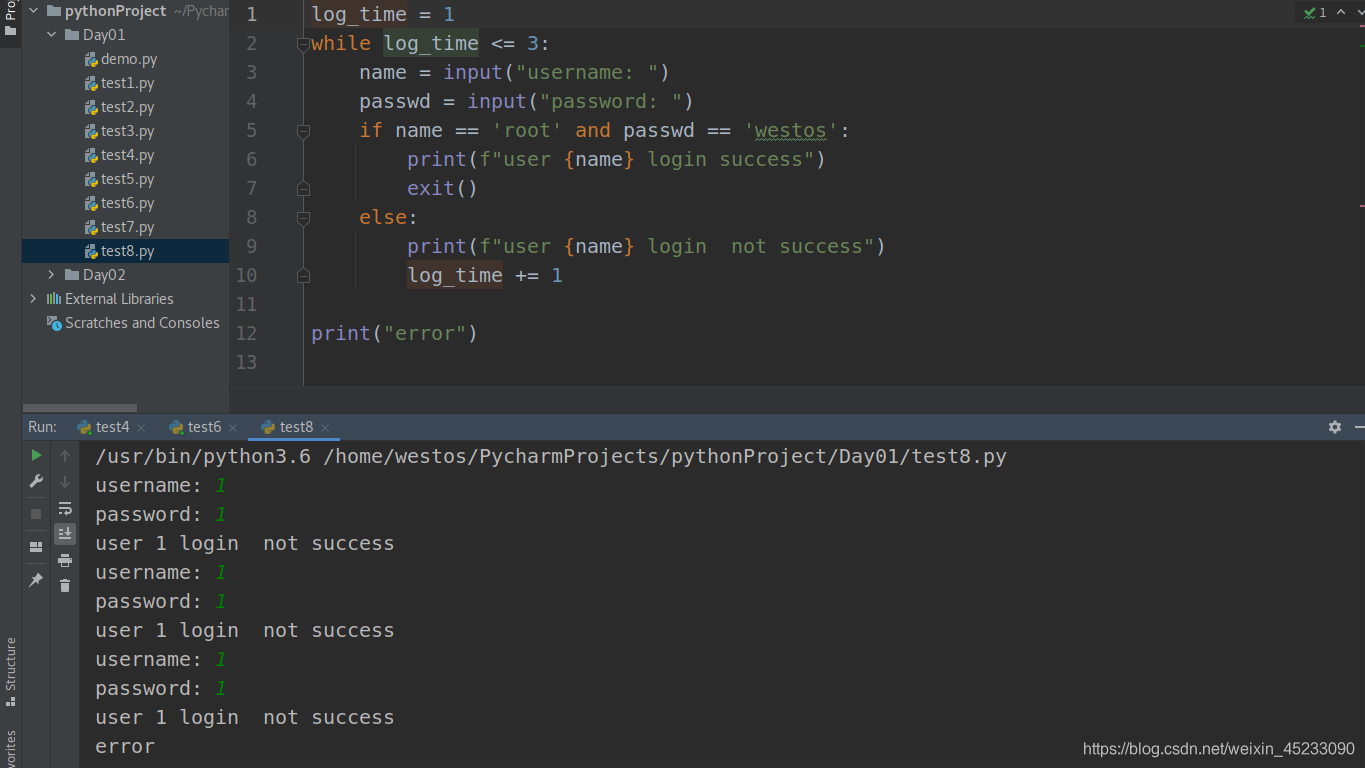
Task: Fold the if block at line 5
Action: coord(303,131)
